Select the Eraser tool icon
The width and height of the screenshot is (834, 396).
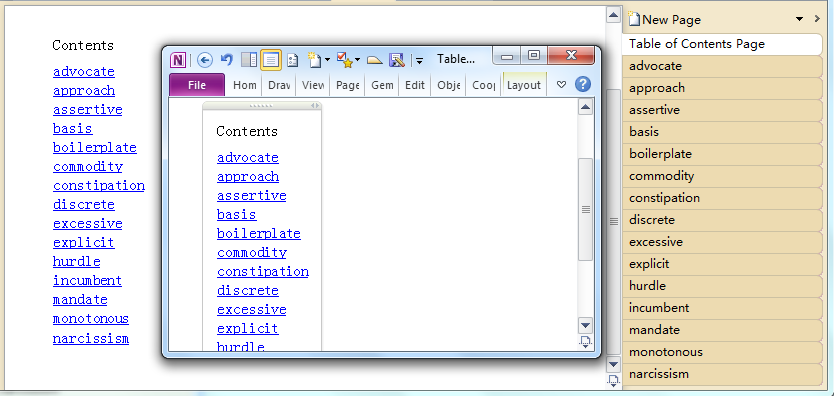(375, 60)
